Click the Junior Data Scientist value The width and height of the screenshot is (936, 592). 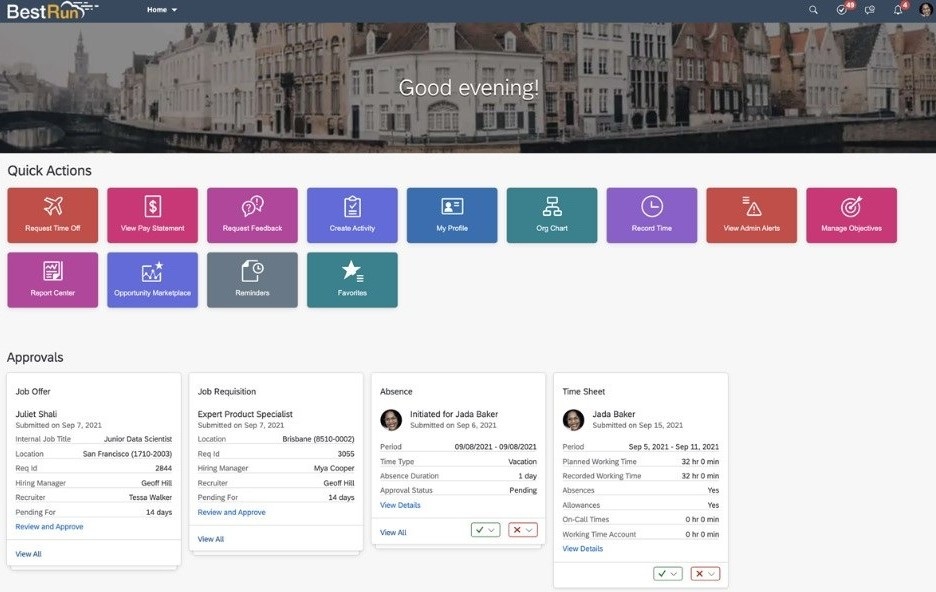(x=138, y=439)
